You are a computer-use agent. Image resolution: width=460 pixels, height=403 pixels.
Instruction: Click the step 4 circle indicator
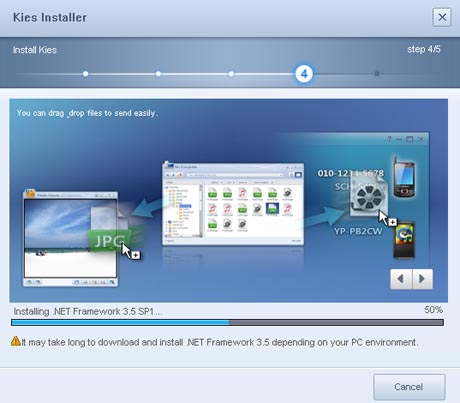point(304,74)
